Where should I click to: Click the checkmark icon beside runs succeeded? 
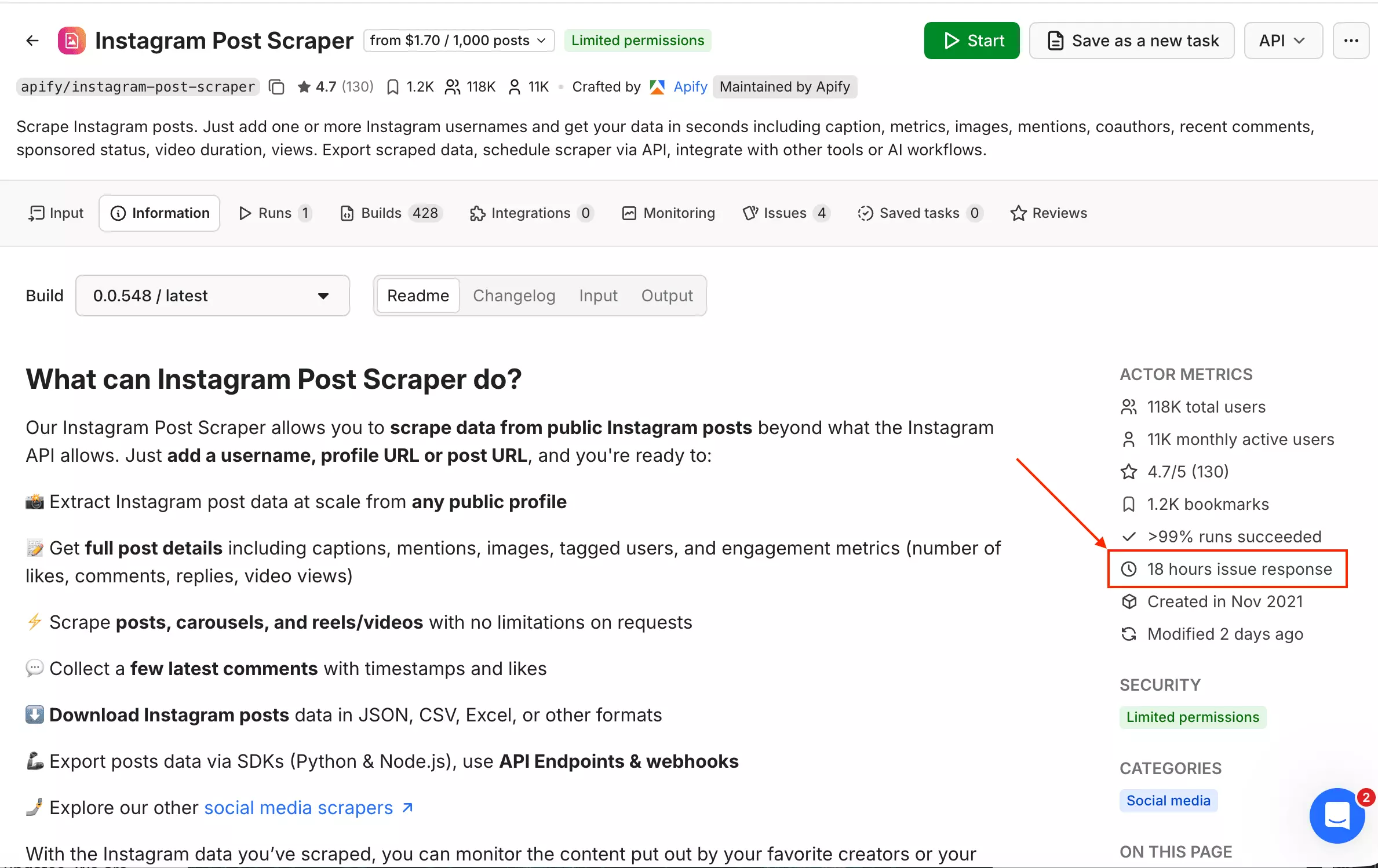pos(1129,537)
